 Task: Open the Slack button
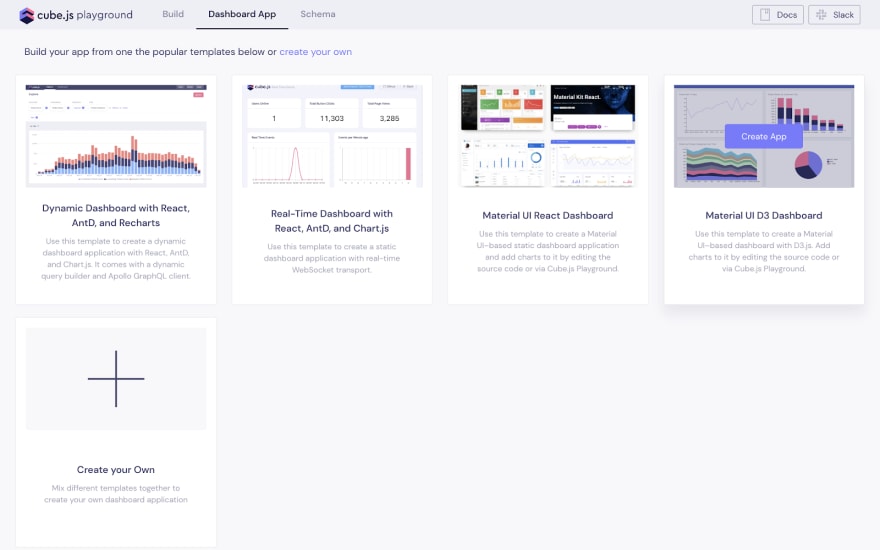(834, 15)
